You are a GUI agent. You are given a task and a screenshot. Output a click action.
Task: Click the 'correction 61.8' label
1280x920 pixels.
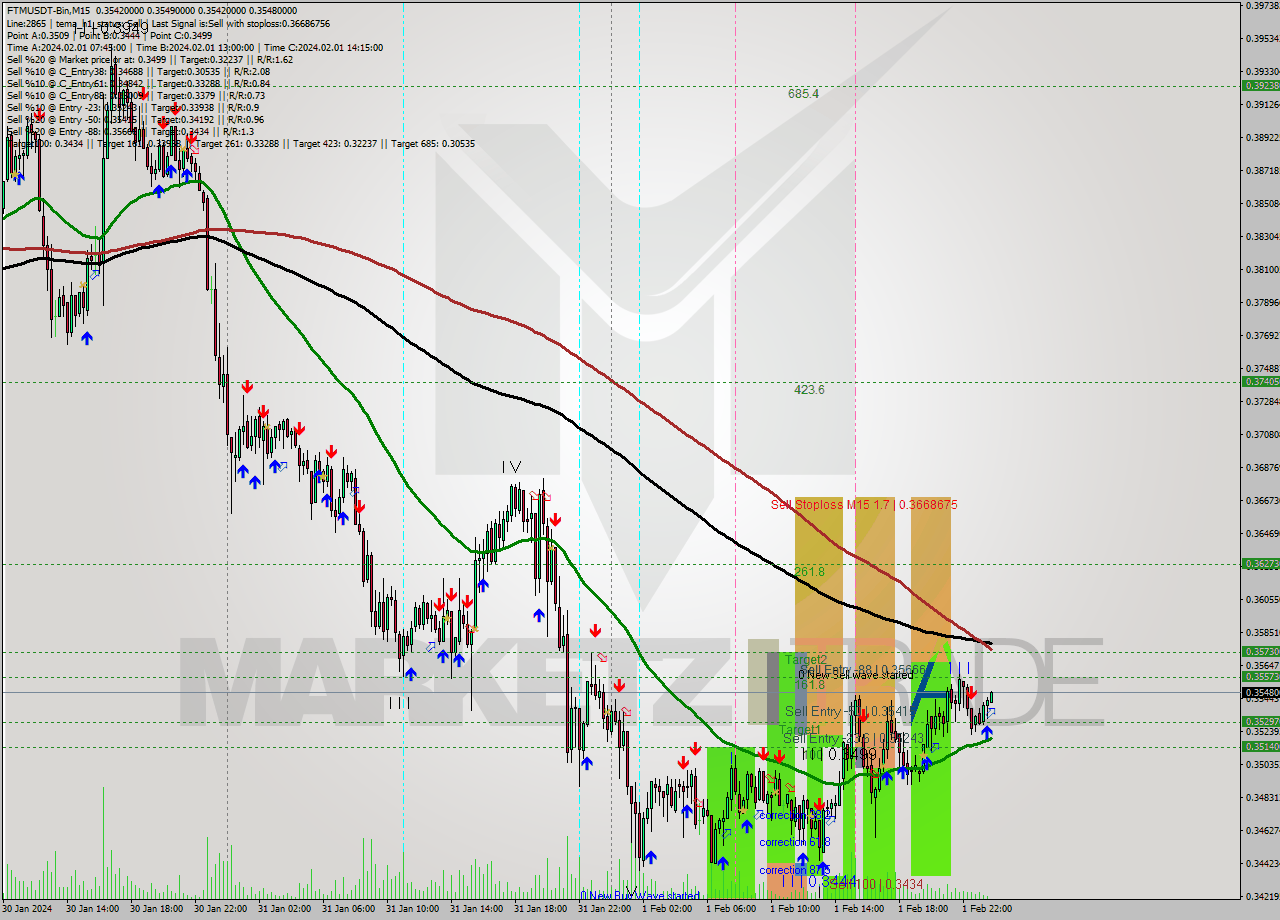click(794, 842)
